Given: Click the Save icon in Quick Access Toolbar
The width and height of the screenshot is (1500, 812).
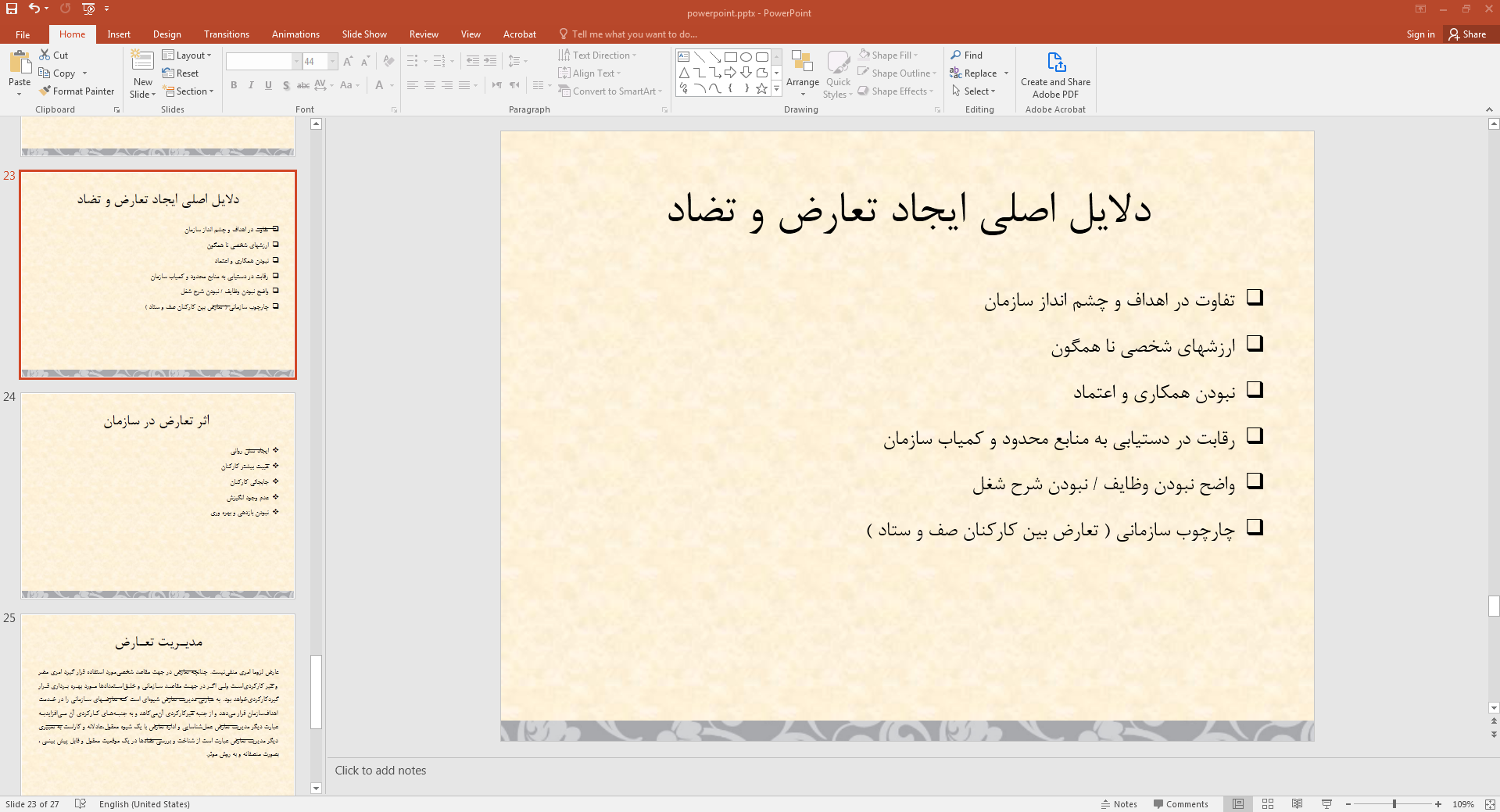Looking at the screenshot, I should click(12, 9).
